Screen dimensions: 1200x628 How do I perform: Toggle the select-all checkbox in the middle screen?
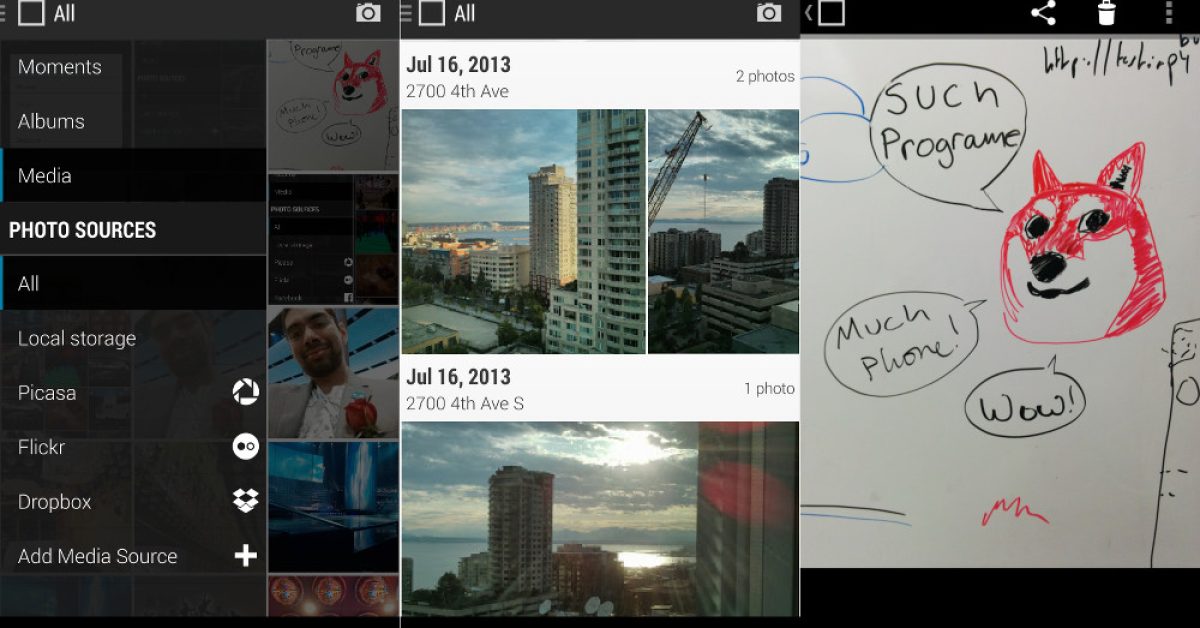click(432, 13)
